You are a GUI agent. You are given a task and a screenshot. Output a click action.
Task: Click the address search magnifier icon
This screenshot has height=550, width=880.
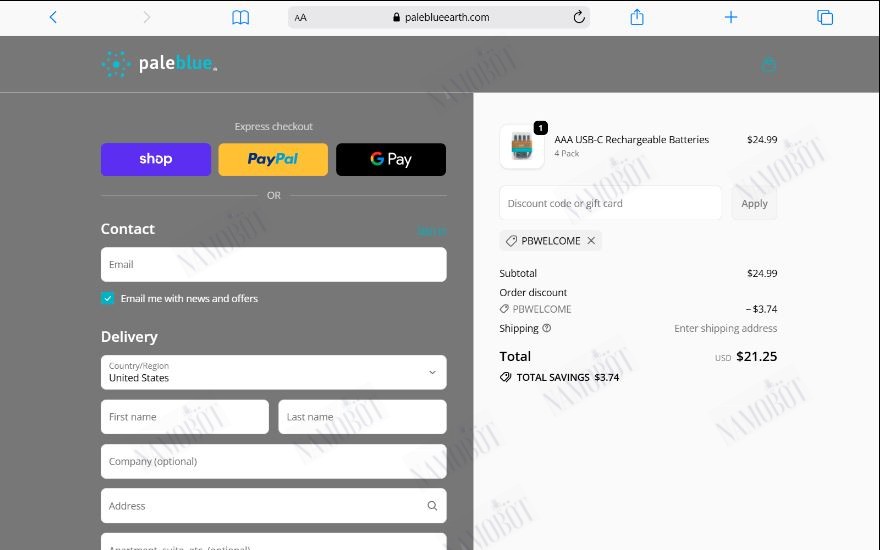pos(432,506)
